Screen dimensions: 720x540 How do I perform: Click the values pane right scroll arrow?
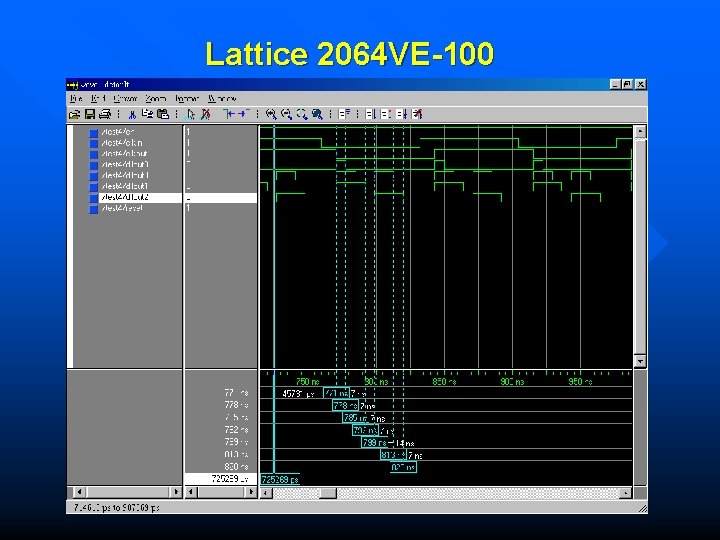251,492
